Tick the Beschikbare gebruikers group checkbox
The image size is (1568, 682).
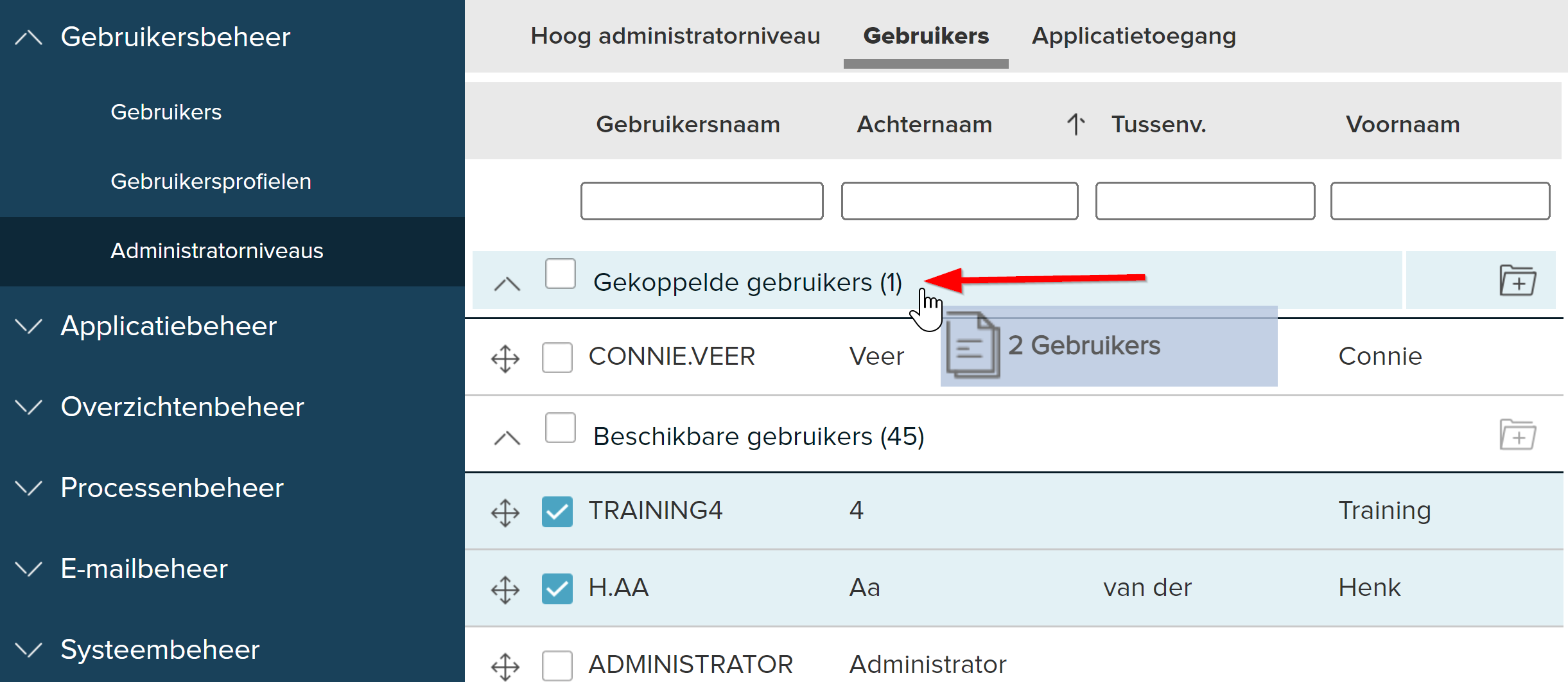point(560,428)
